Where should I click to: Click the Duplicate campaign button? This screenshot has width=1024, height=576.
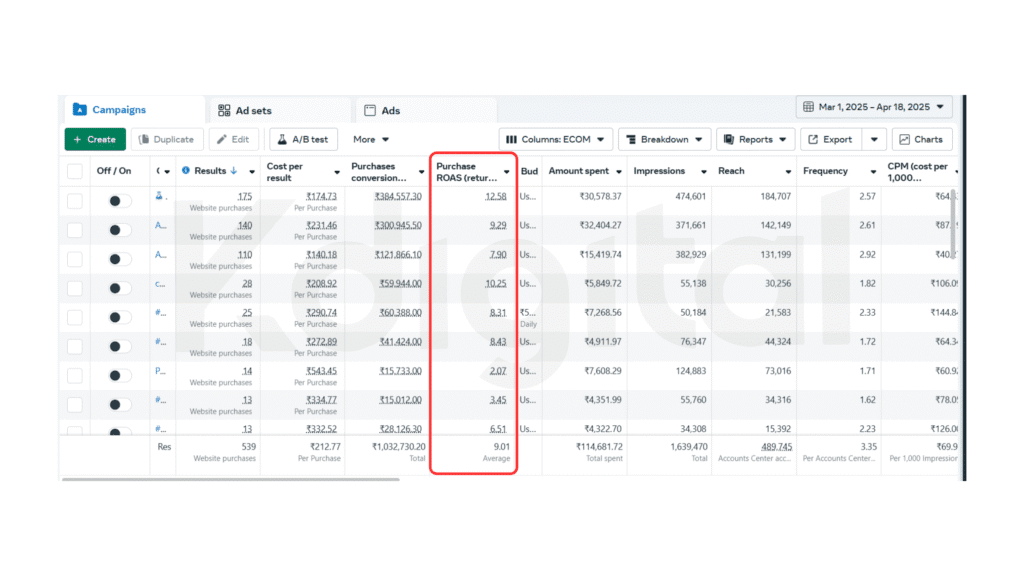coord(166,140)
